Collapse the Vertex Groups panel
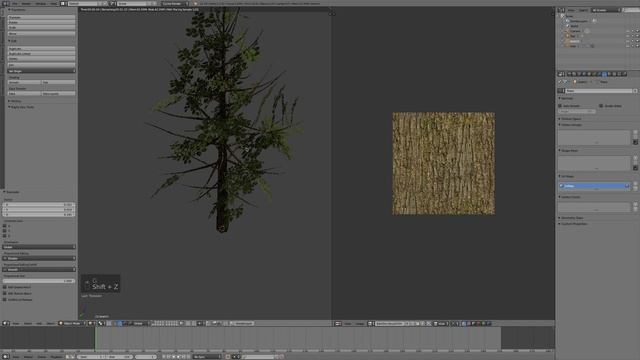Image resolution: width=640 pixels, height=360 pixels. point(571,125)
